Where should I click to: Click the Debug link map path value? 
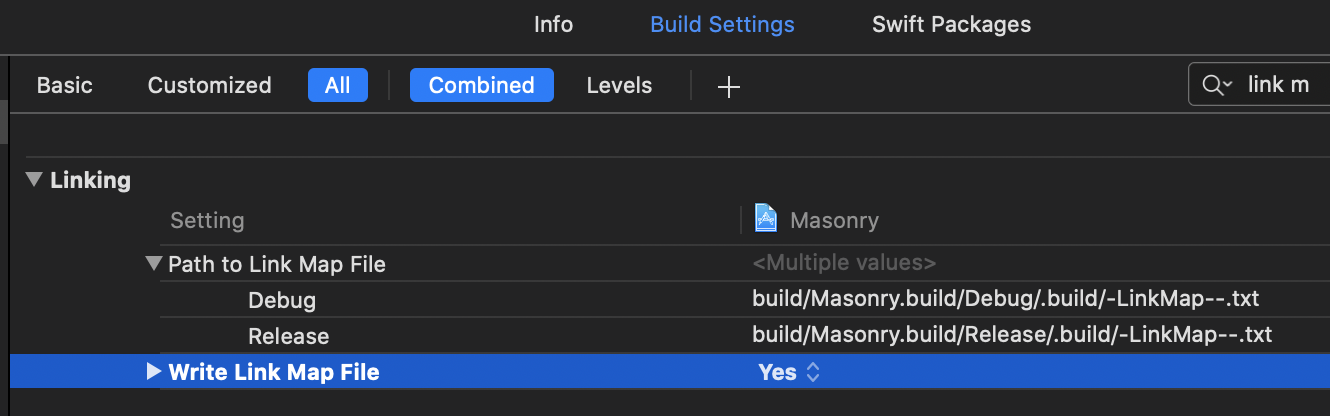[1011, 298]
